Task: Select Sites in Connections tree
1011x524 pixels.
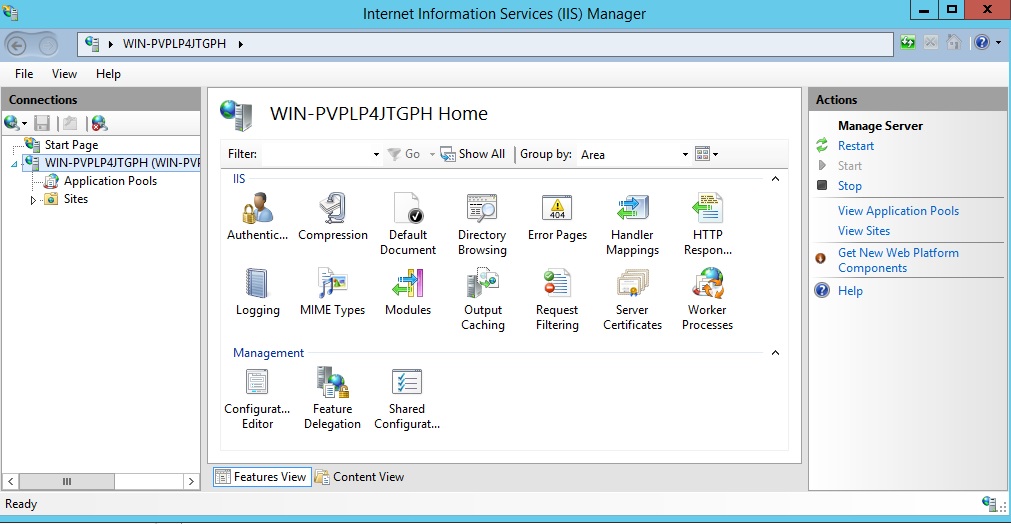Action: tap(75, 199)
